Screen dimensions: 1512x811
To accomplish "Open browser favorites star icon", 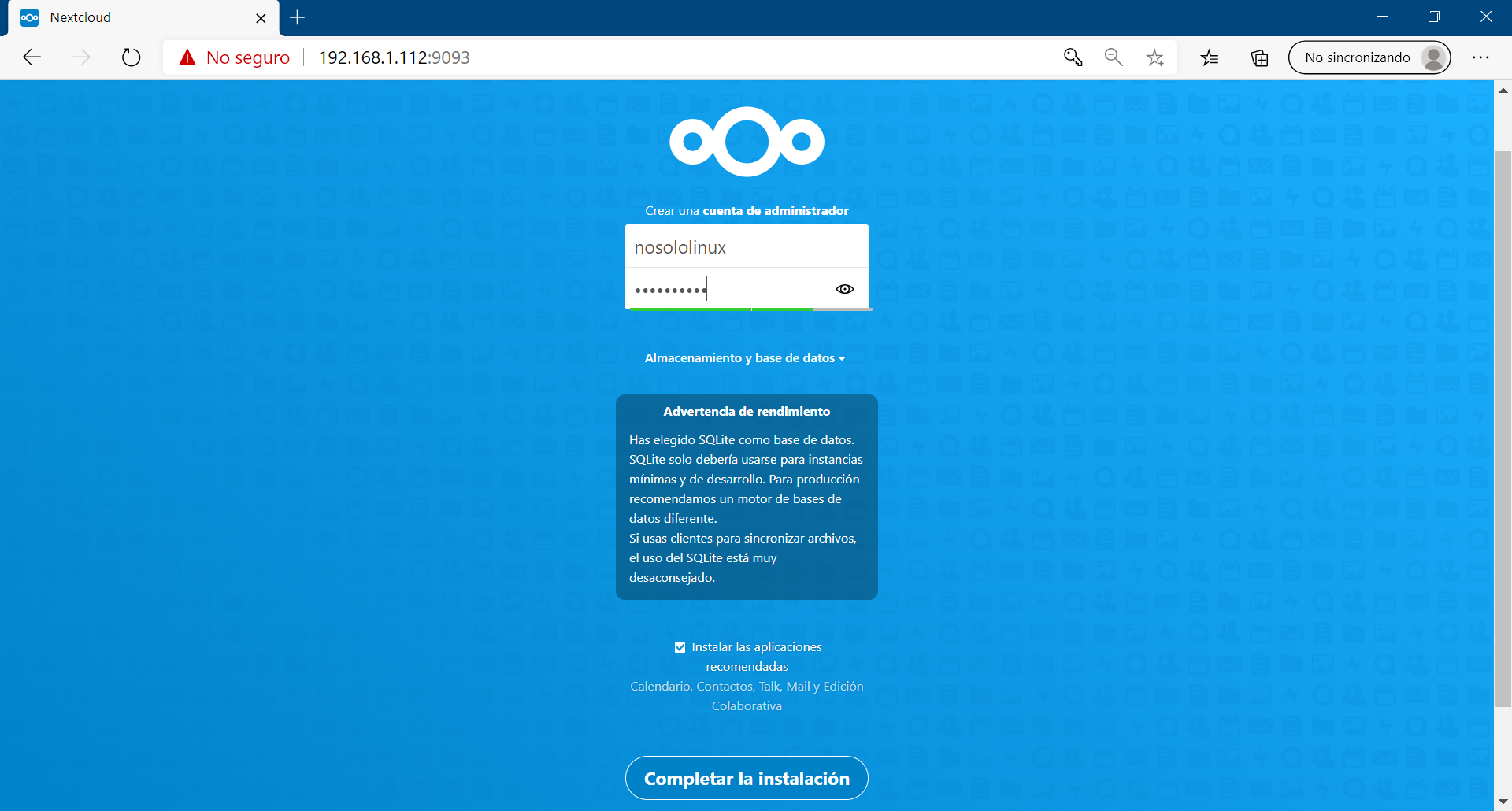I will 1154,57.
